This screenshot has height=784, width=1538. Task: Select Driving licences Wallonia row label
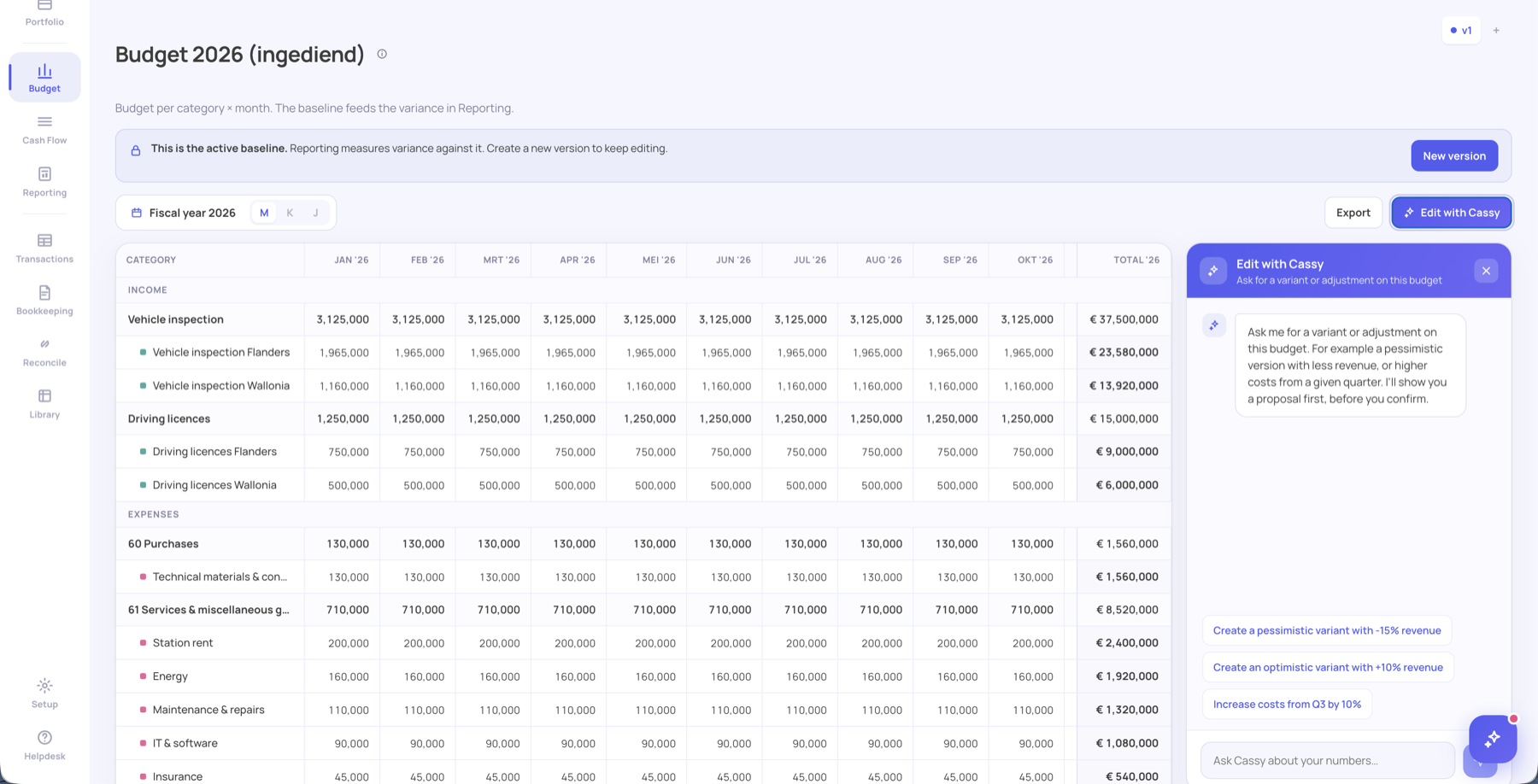pos(214,485)
